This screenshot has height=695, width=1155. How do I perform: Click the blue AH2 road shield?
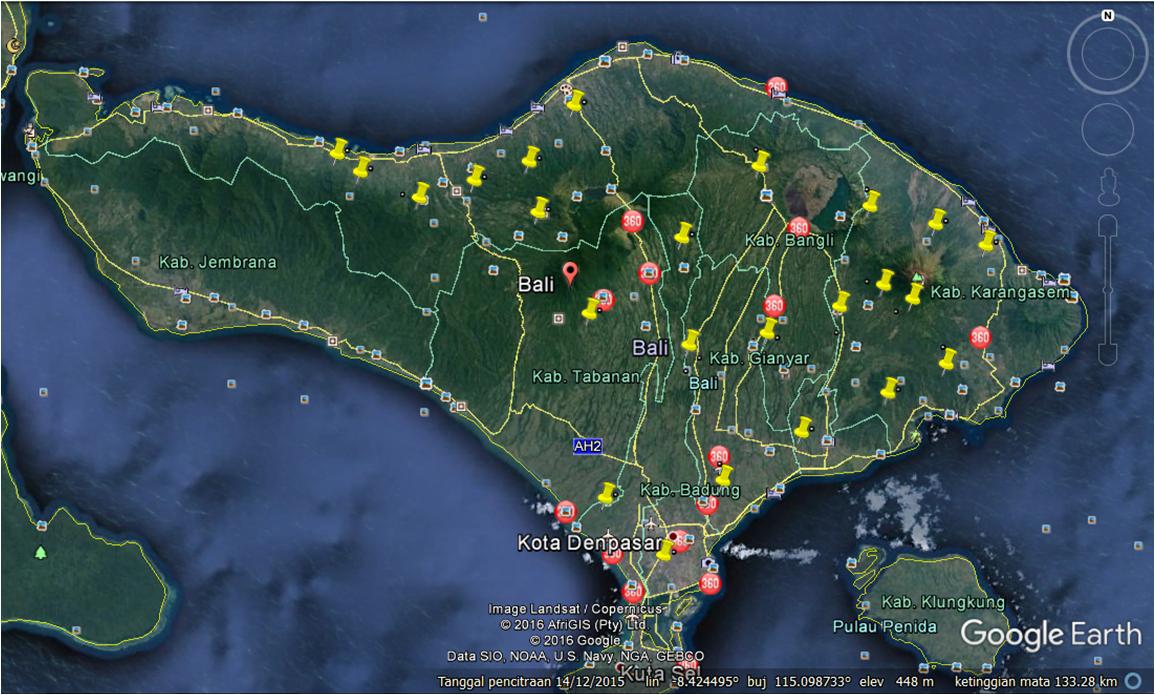tap(587, 446)
